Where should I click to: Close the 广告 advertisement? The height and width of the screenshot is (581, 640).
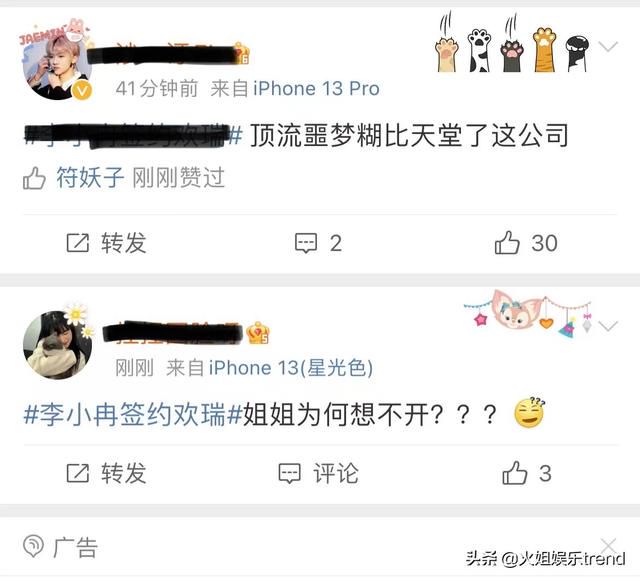tap(608, 545)
